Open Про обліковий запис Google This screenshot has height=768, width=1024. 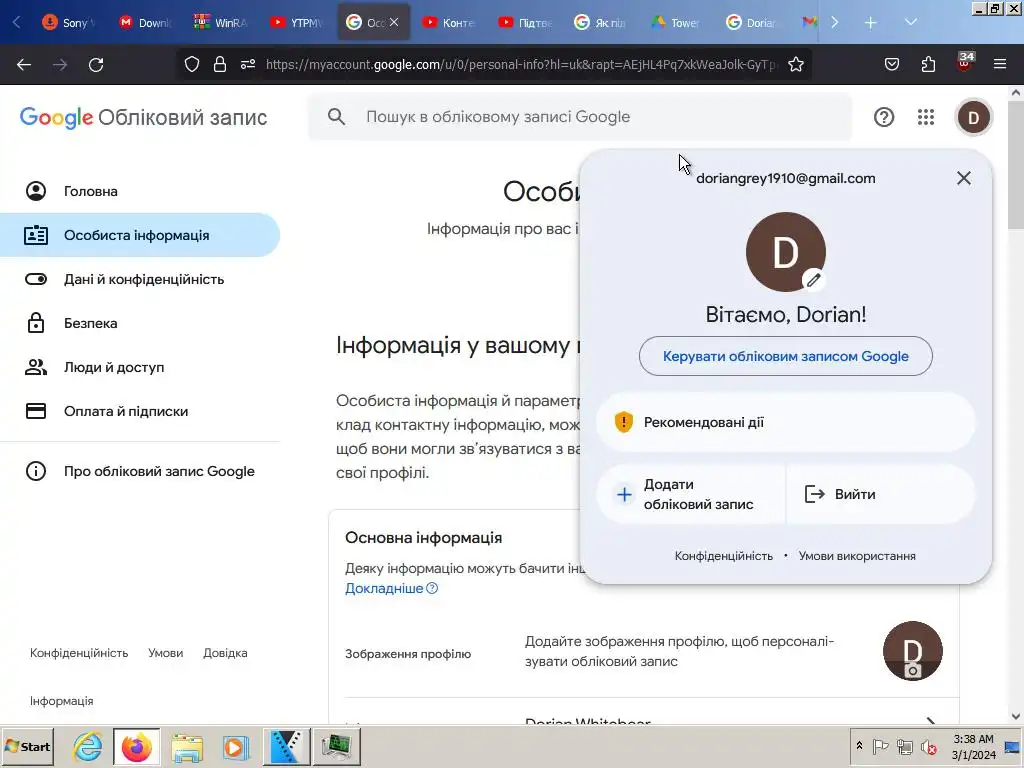[140, 472]
